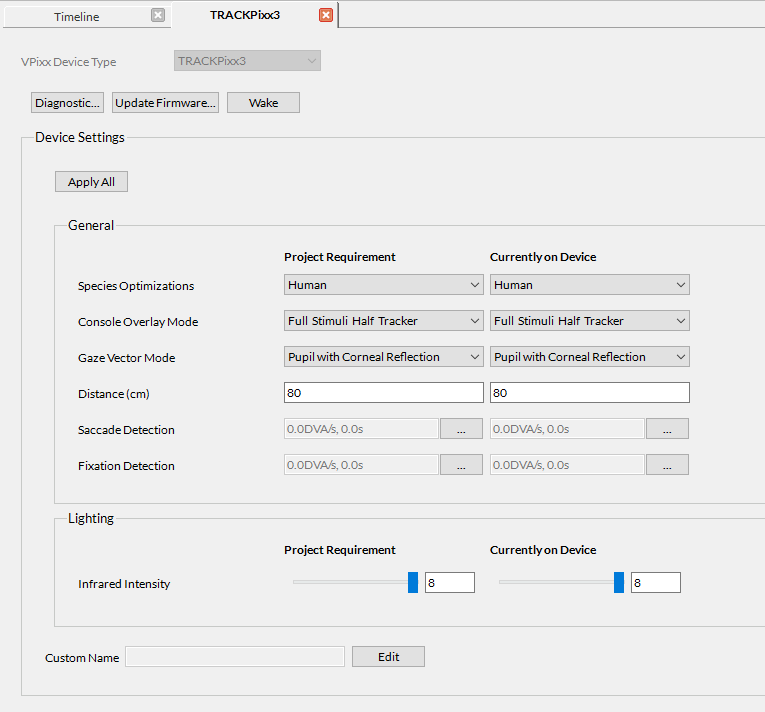Image resolution: width=765 pixels, height=712 pixels.
Task: Expand Currently on Device Console Overlay Mode
Action: 589,321
